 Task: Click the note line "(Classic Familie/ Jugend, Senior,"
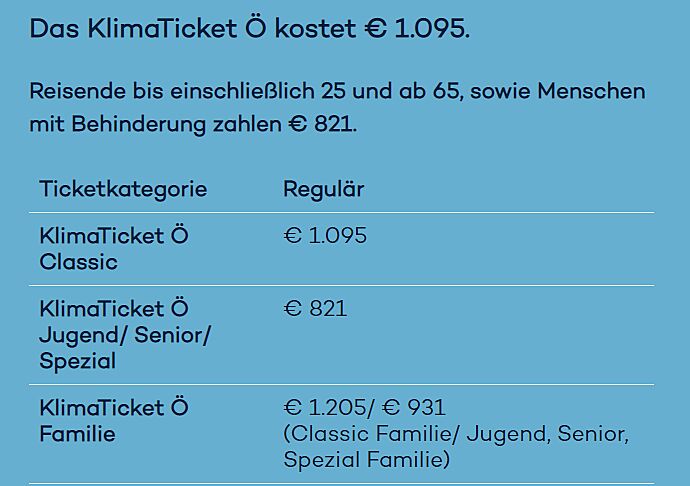(x=455, y=434)
